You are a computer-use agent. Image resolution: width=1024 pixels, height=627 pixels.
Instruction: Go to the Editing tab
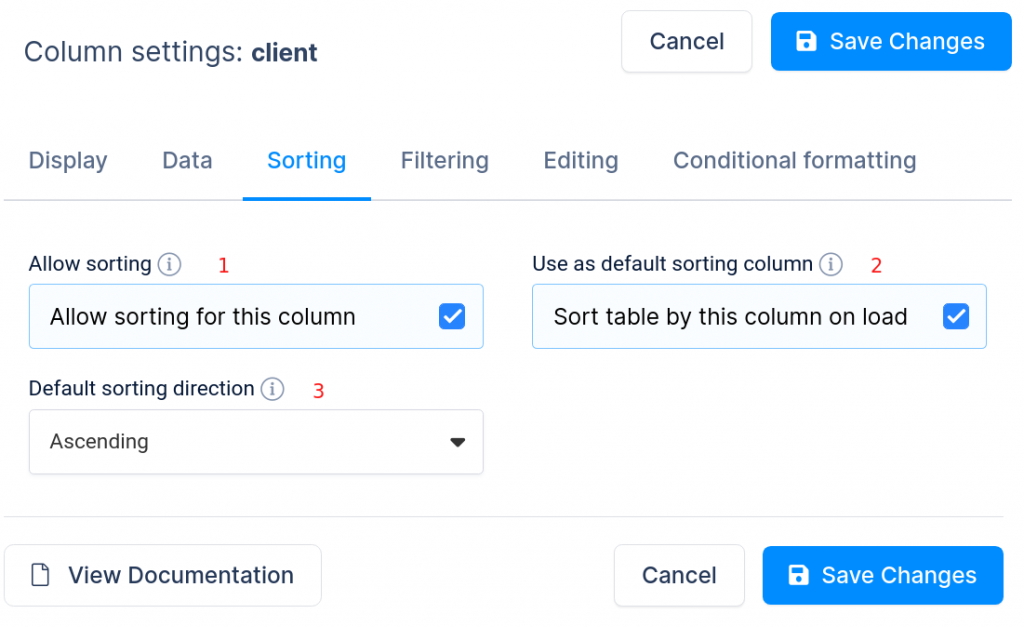coord(580,160)
